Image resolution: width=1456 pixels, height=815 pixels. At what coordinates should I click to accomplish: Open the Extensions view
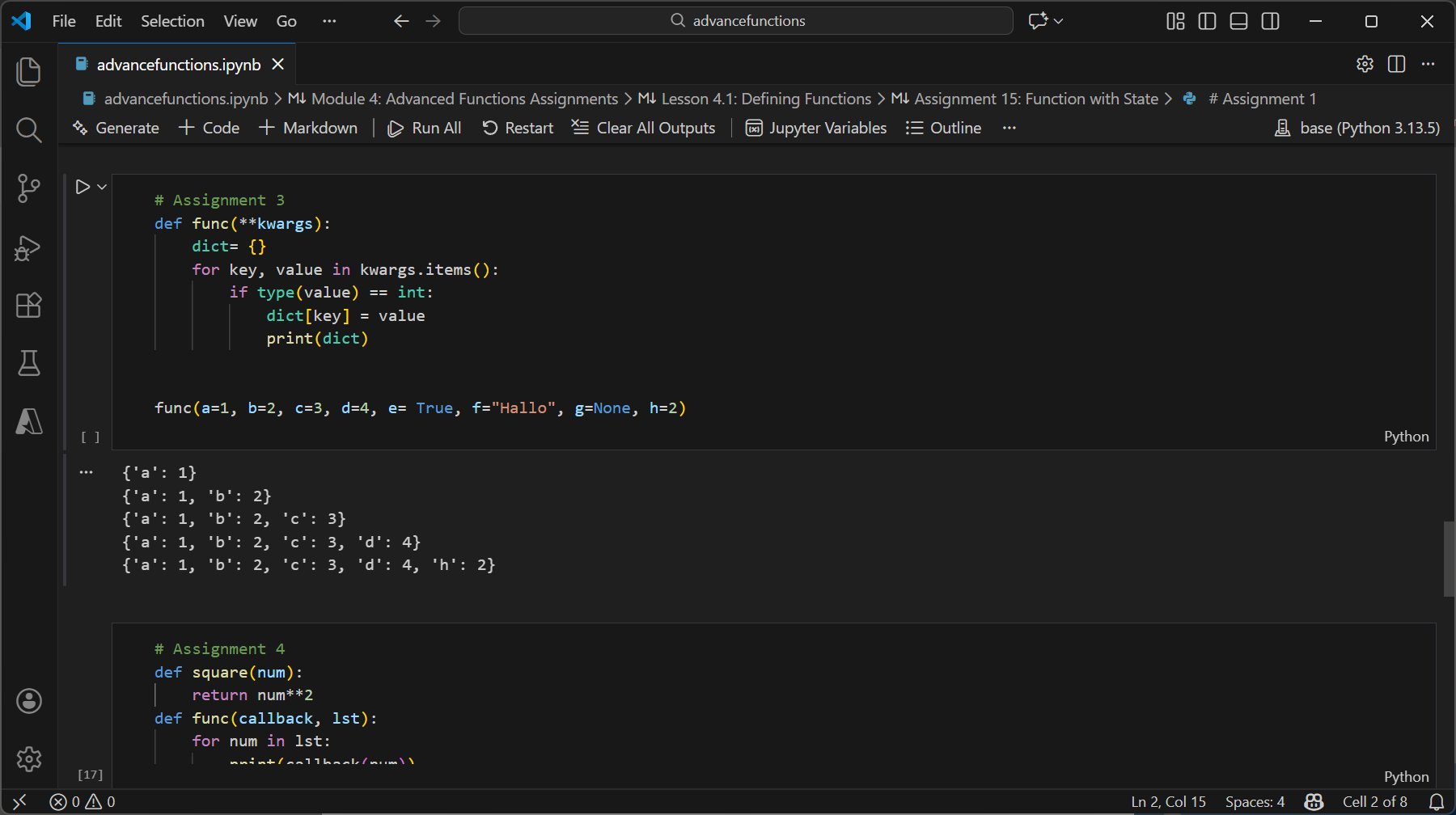click(x=29, y=306)
